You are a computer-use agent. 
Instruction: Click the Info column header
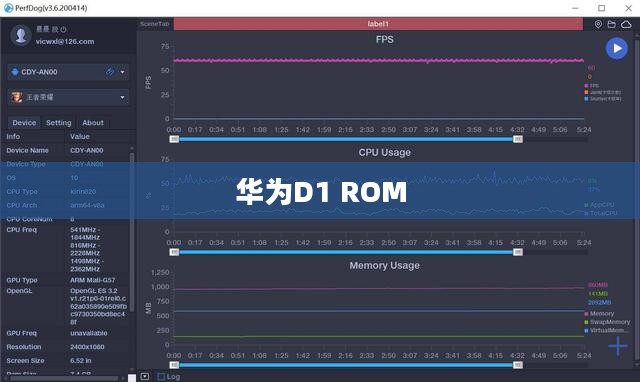tap(13, 136)
